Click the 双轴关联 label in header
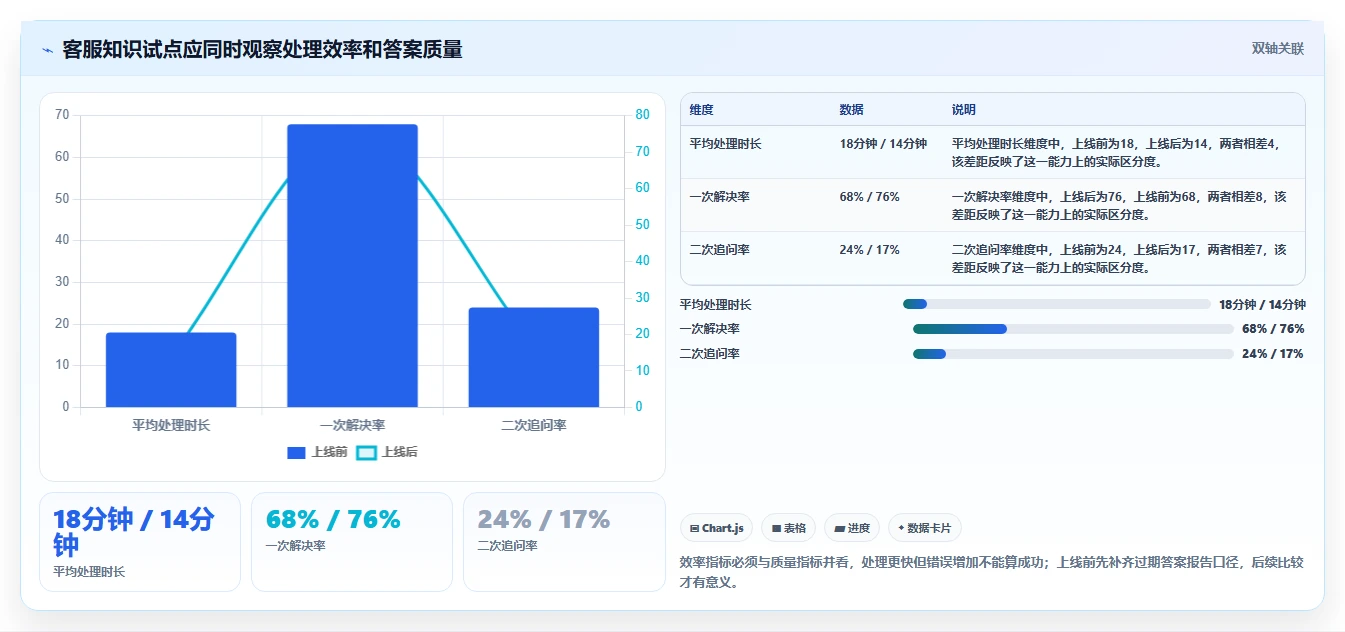This screenshot has height=632, width=1345. coord(1277,49)
